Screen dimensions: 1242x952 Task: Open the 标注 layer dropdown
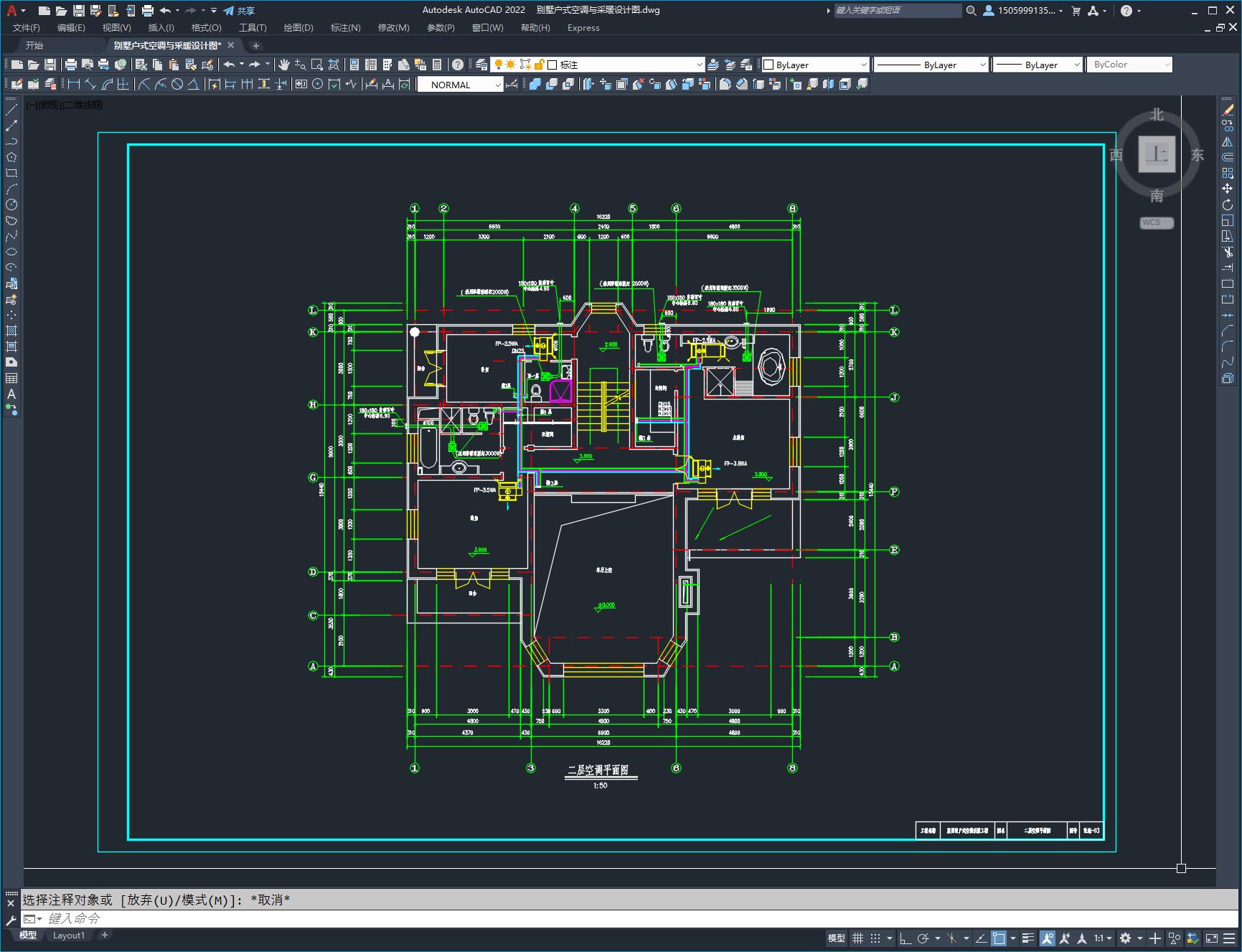tap(699, 65)
